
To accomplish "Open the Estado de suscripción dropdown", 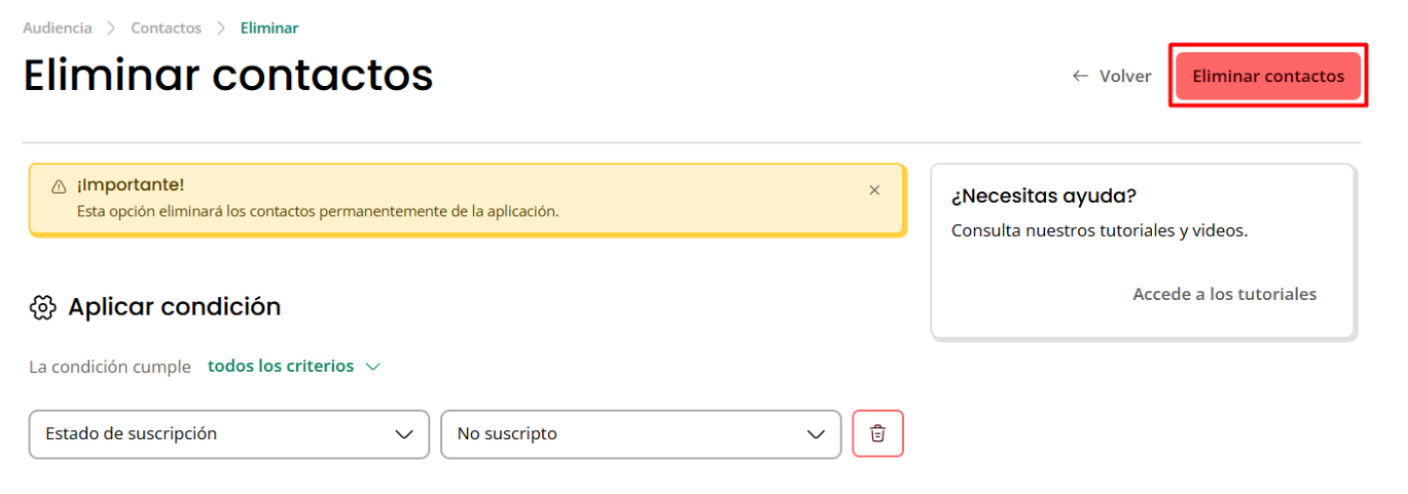I will (x=229, y=434).
